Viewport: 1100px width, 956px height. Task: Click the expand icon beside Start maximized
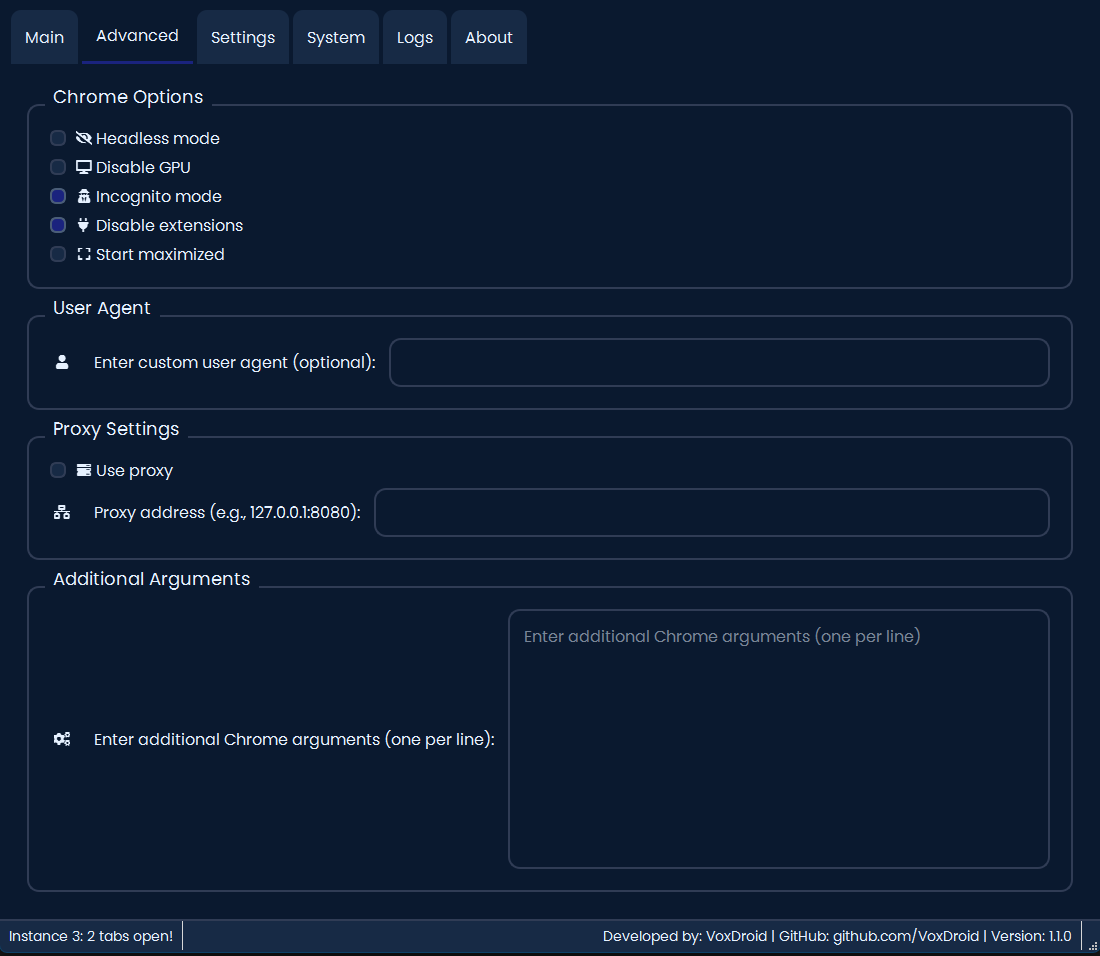[84, 254]
